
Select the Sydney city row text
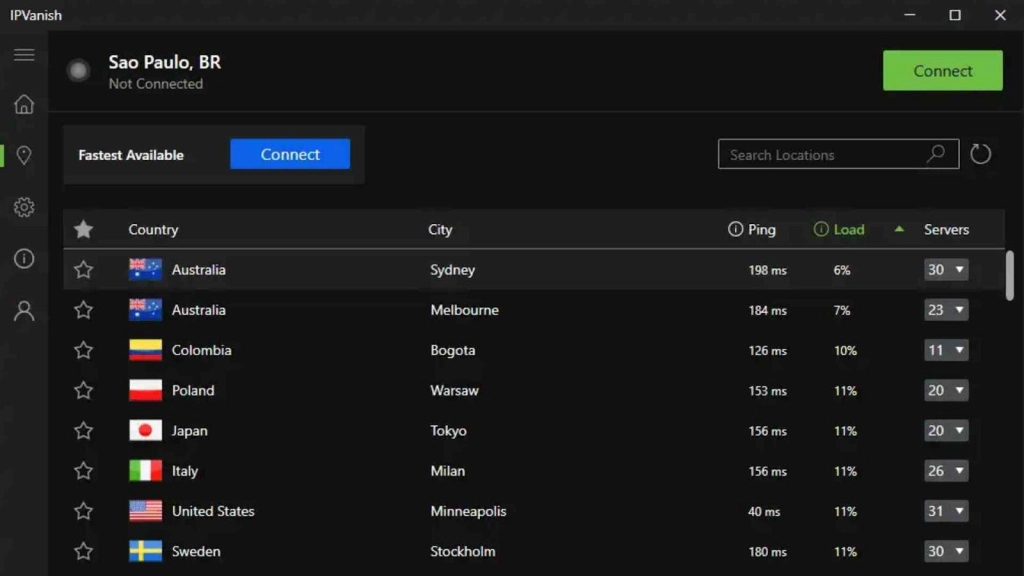pyautogui.click(x=453, y=270)
